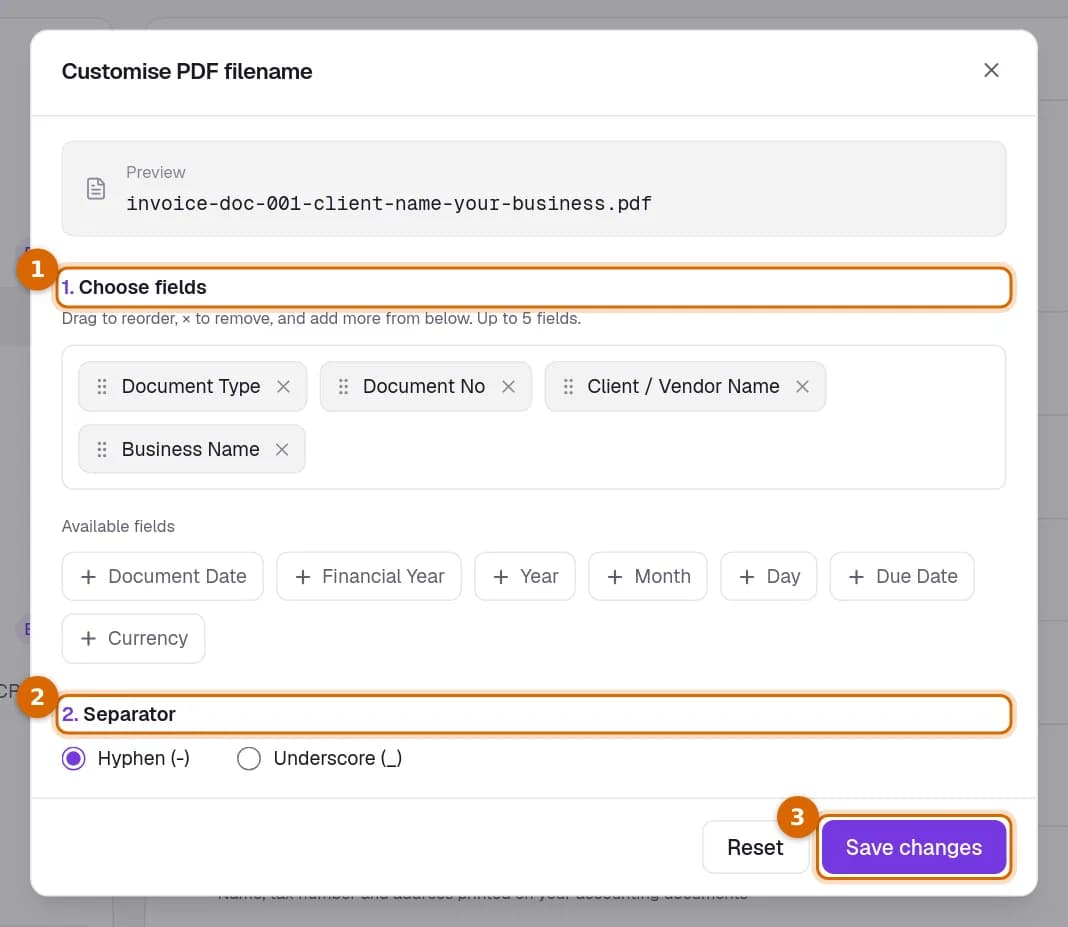Add the Financial Year field
Image resolution: width=1068 pixels, height=927 pixels.
point(369,576)
